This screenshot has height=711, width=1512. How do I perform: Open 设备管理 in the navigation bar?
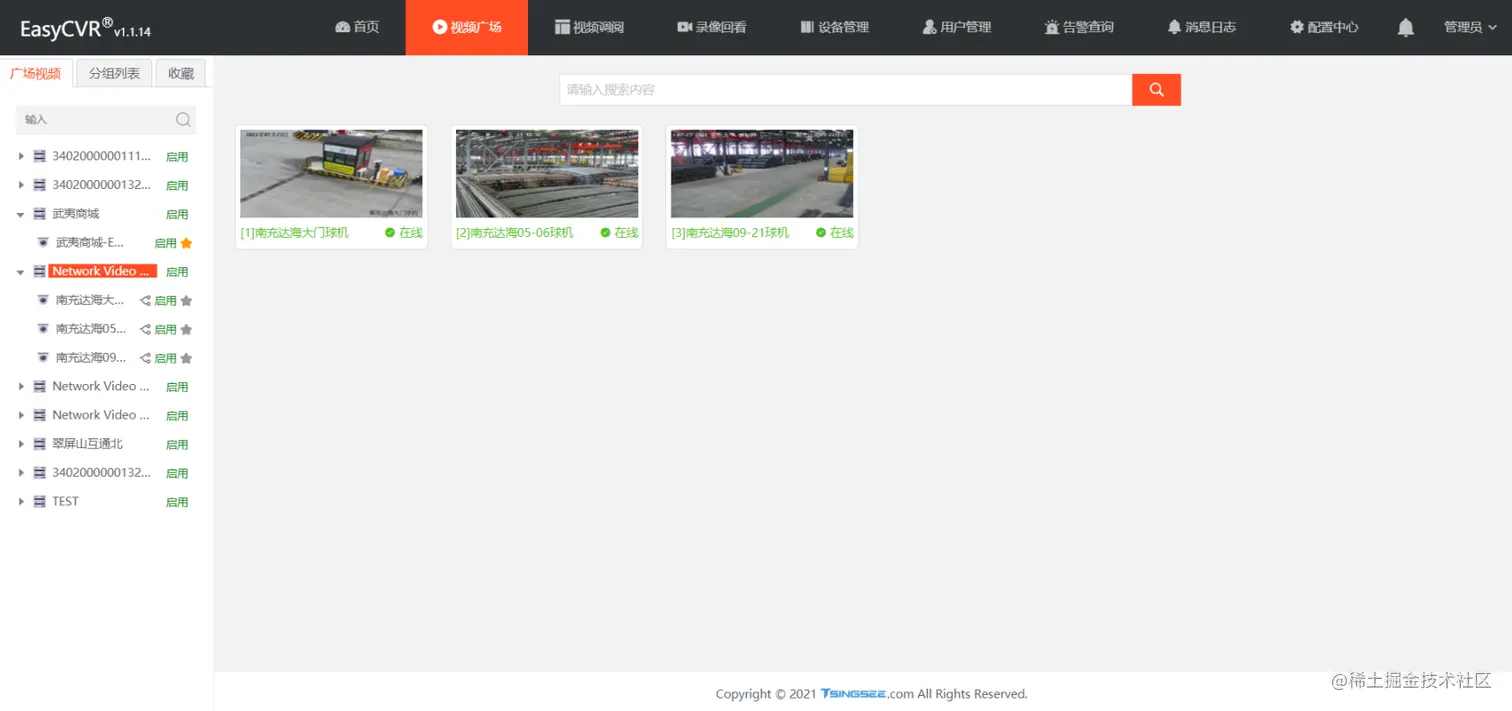(x=835, y=28)
